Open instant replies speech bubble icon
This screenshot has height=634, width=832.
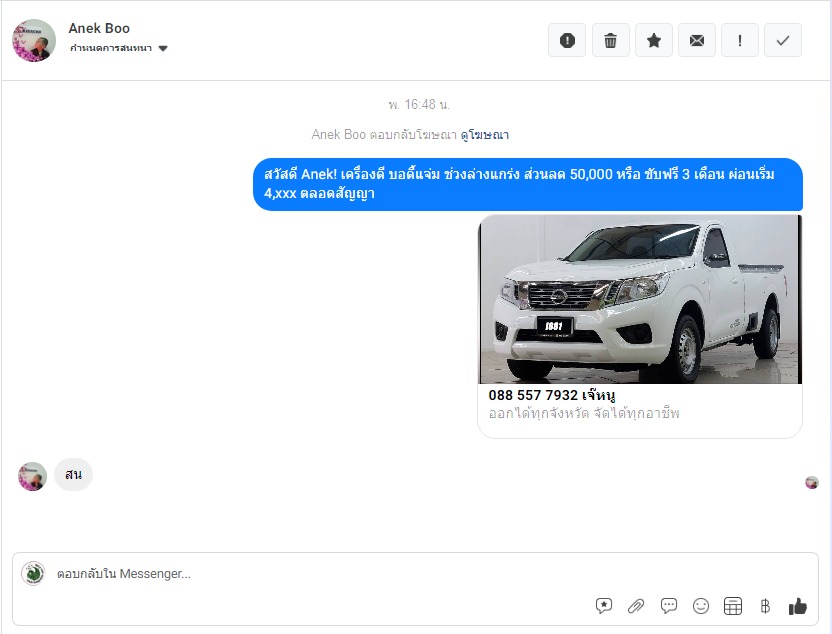(x=669, y=605)
